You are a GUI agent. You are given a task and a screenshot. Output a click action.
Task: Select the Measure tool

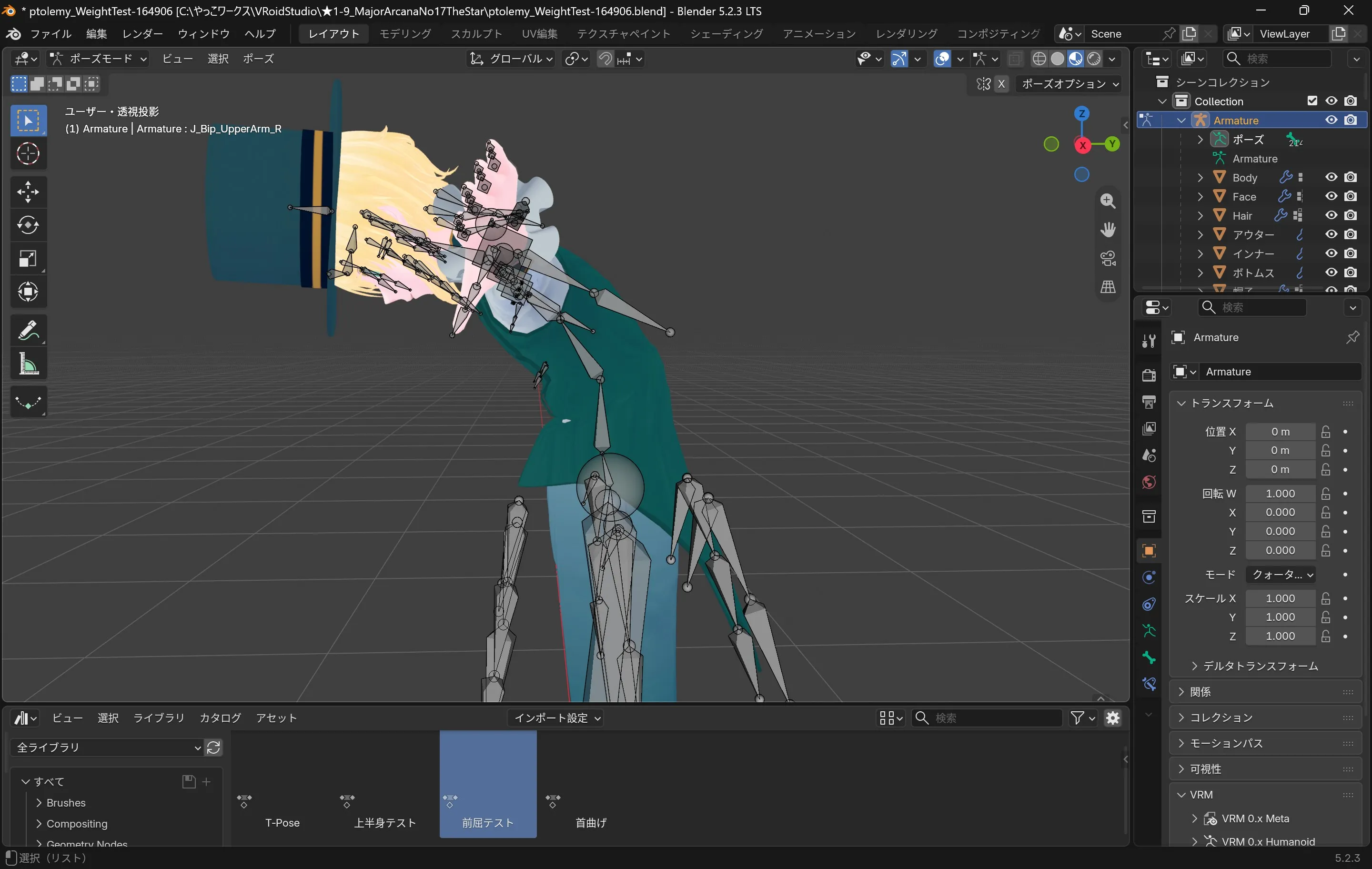coord(28,364)
